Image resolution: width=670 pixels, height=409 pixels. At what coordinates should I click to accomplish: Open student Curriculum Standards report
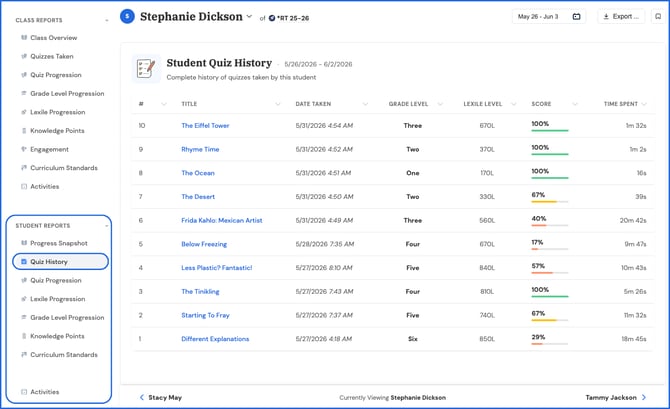tap(64, 355)
